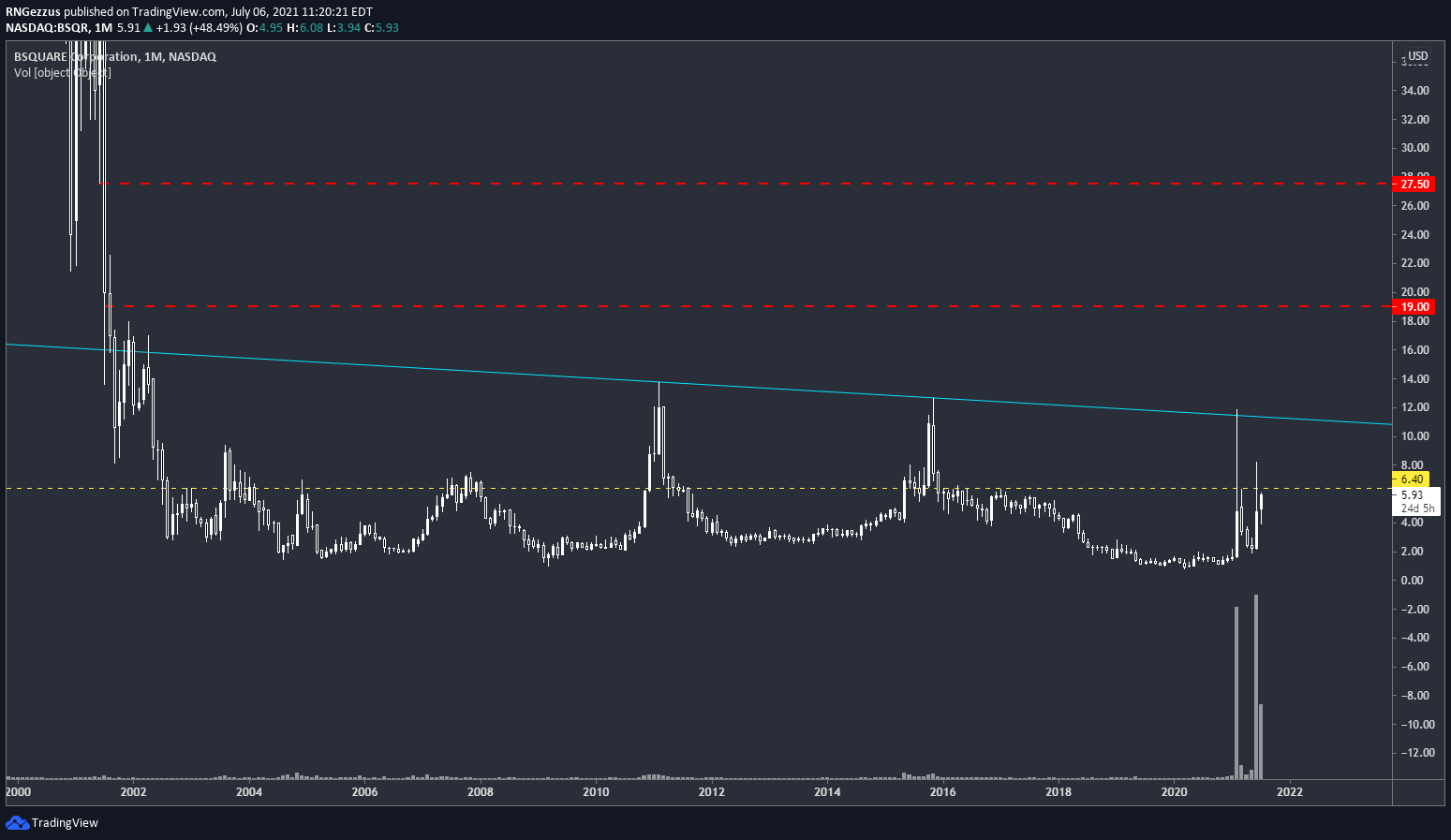Click the 34.00 price axis tick
Viewport: 1451px width, 840px height.
click(x=1414, y=91)
